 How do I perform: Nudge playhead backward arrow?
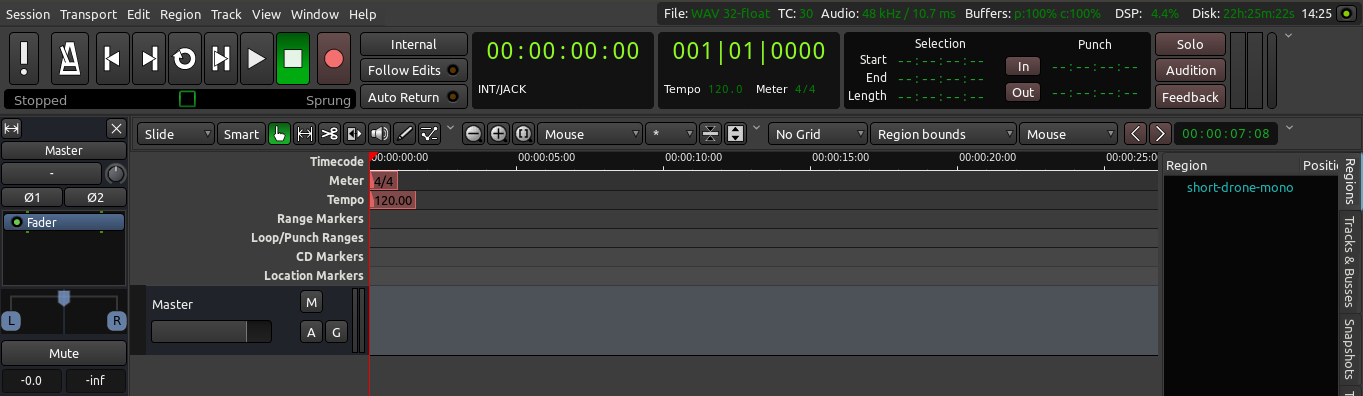1135,134
